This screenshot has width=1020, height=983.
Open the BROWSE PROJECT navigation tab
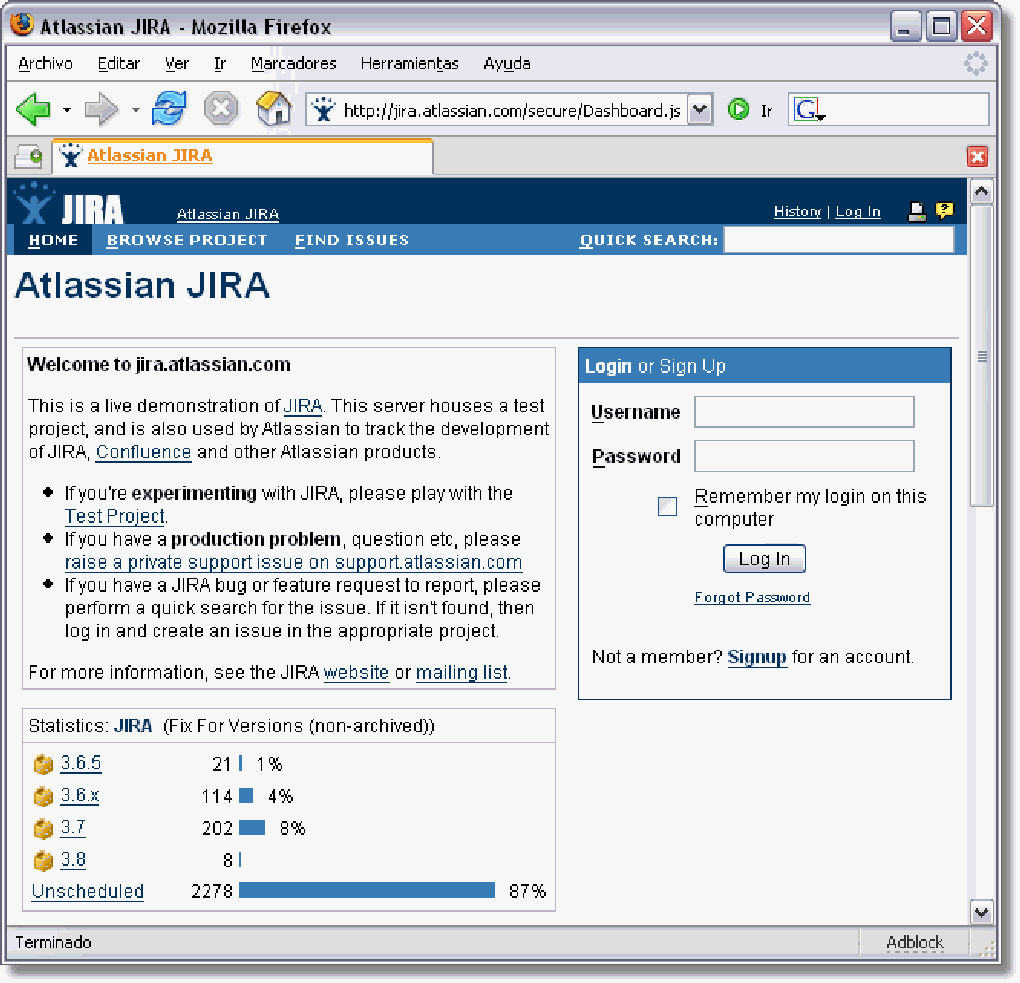pyautogui.click(x=187, y=240)
